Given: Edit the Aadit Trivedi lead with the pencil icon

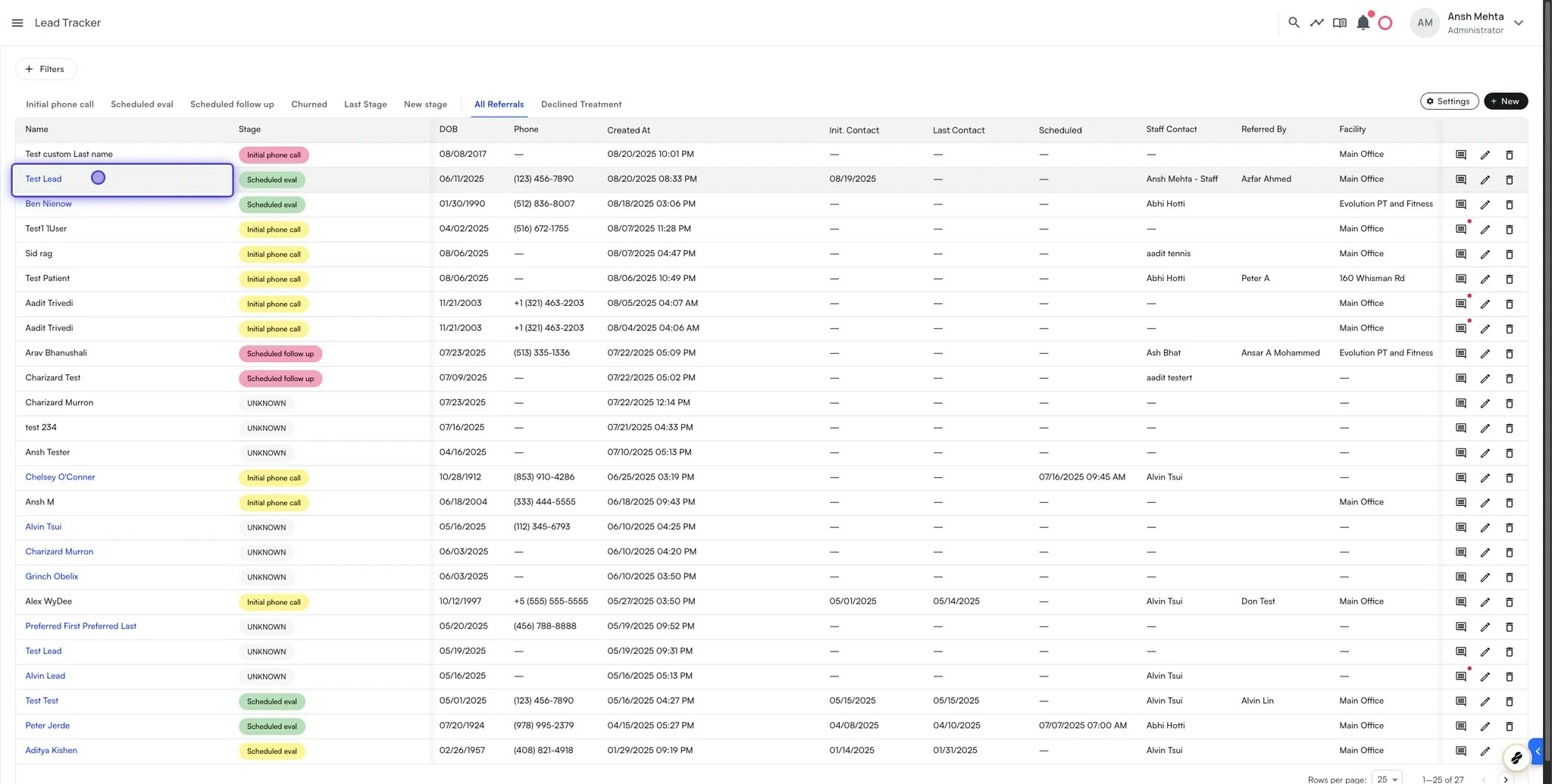Looking at the screenshot, I should 1485,304.
